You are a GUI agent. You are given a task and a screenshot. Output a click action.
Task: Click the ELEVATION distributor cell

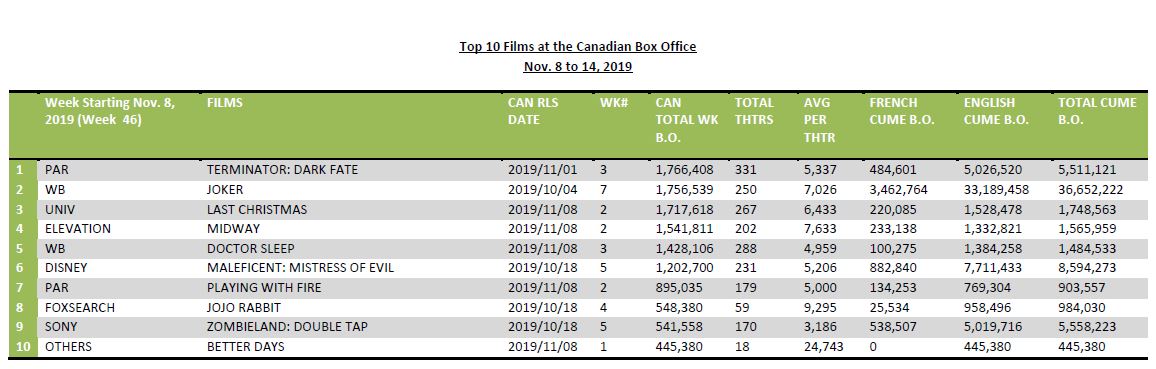pos(77,229)
